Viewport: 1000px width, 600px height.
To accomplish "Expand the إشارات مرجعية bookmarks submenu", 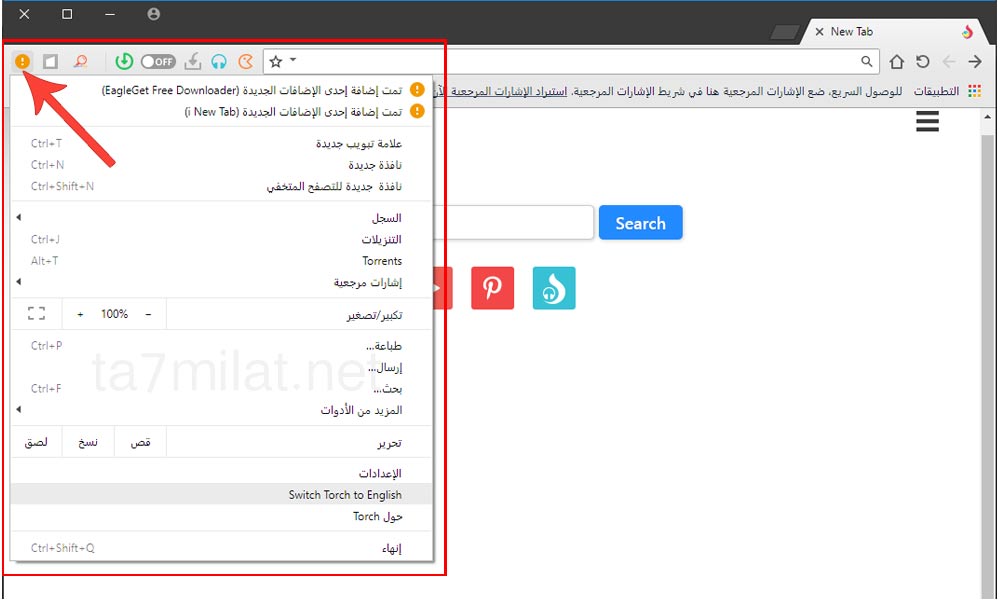I will point(221,282).
